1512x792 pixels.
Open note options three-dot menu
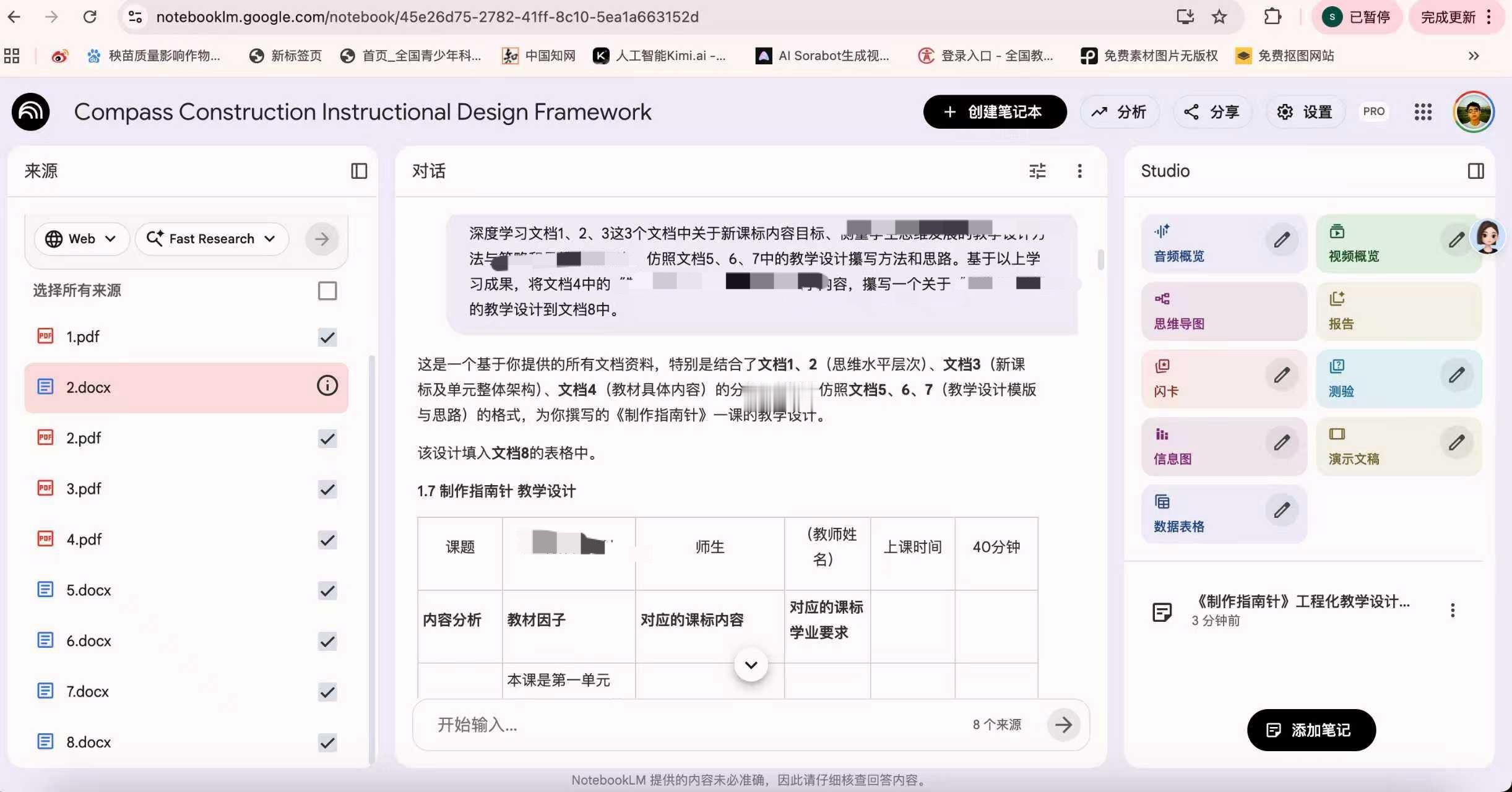click(x=1452, y=610)
